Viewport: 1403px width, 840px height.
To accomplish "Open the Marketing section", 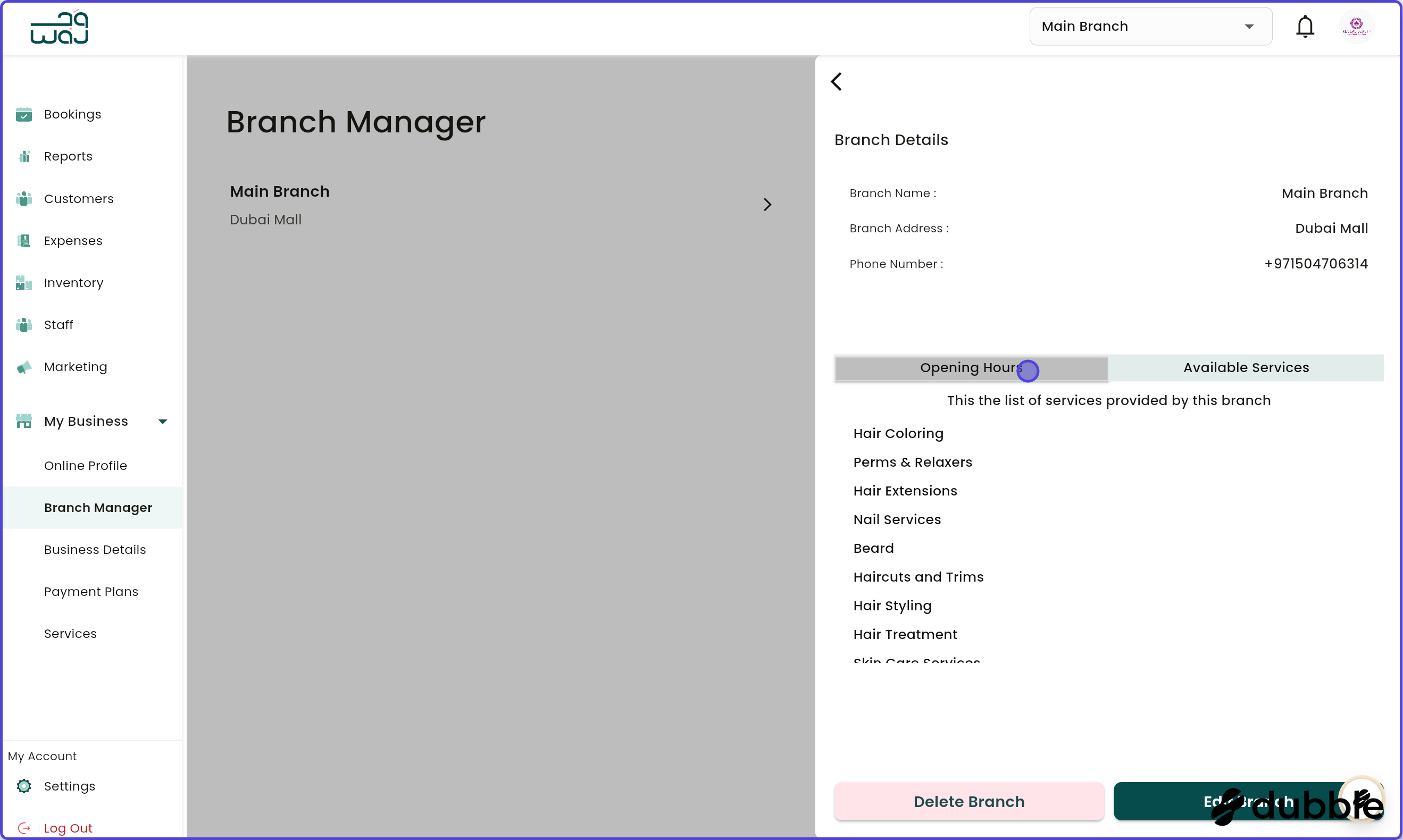I will 76,367.
